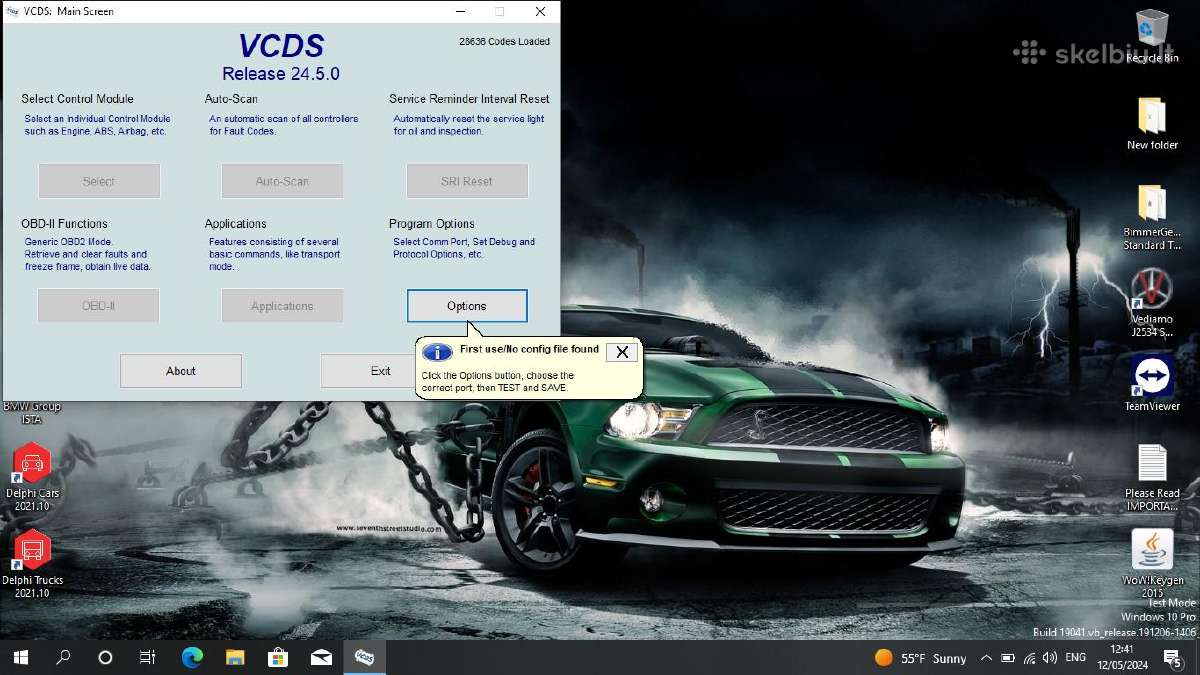The height and width of the screenshot is (675, 1200).
Task: Open Task View on the taskbar
Action: [148, 657]
